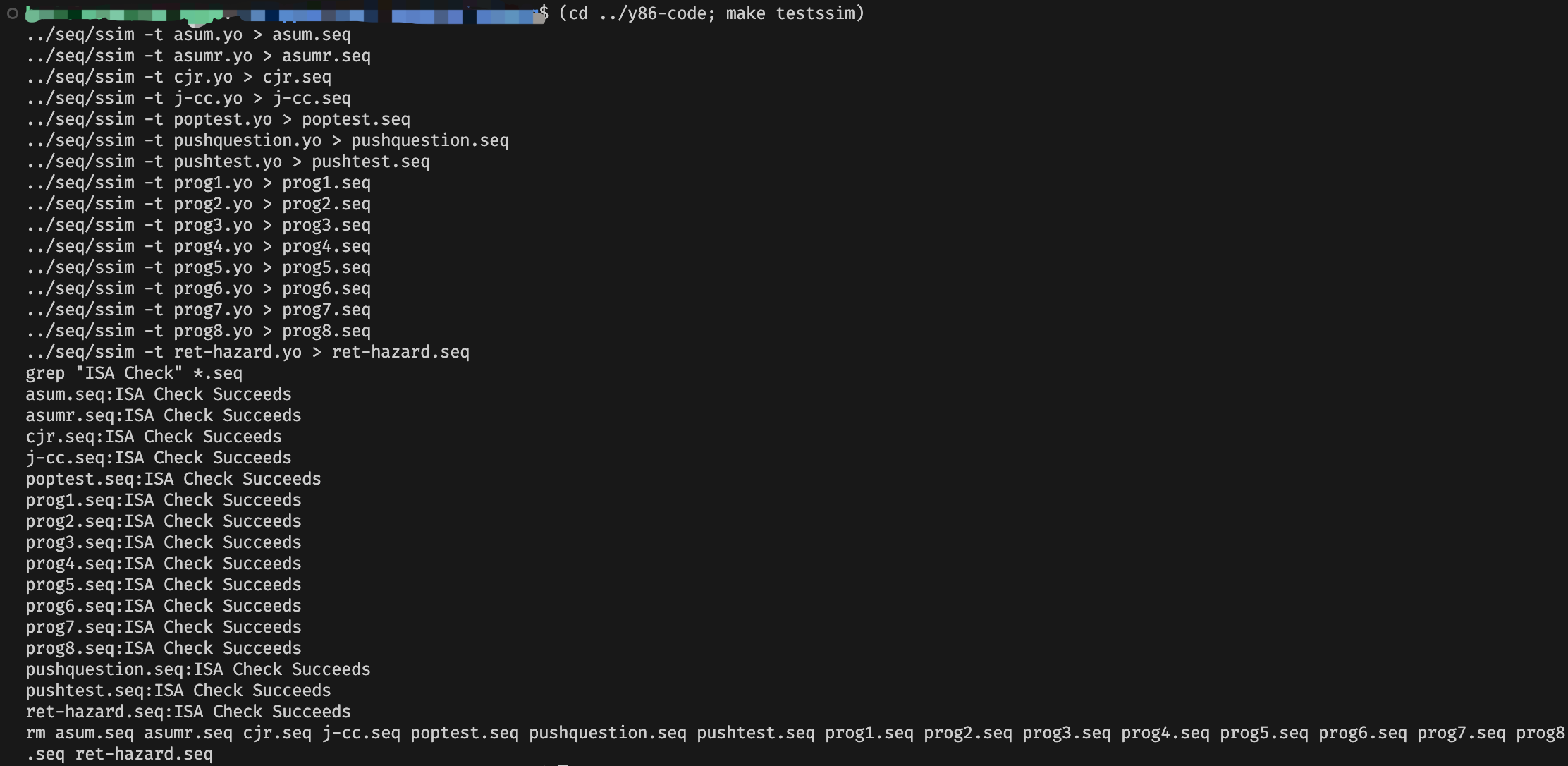Screen dimensions: 1568x766
Task: Click 'pushquestion.seq:ISA Check Succeeds' output line
Action: point(198,669)
